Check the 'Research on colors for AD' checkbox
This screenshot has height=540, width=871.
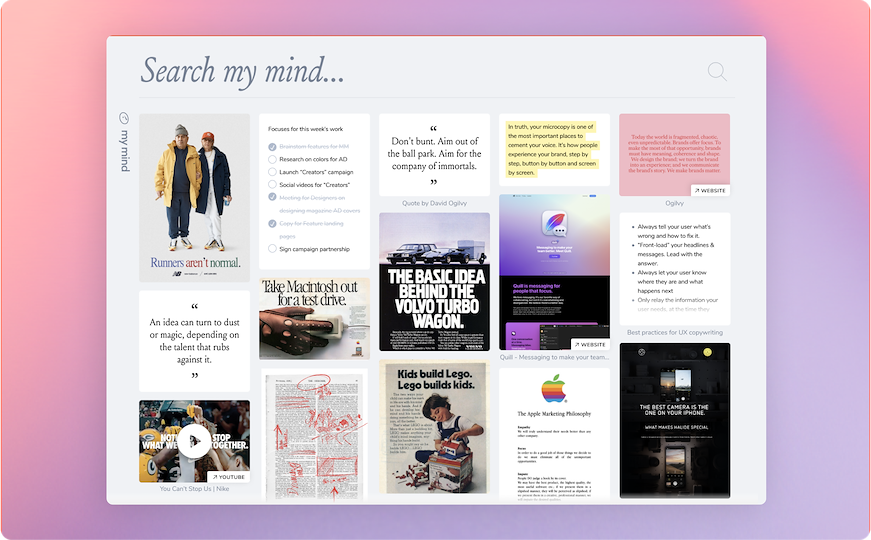tap(272, 159)
